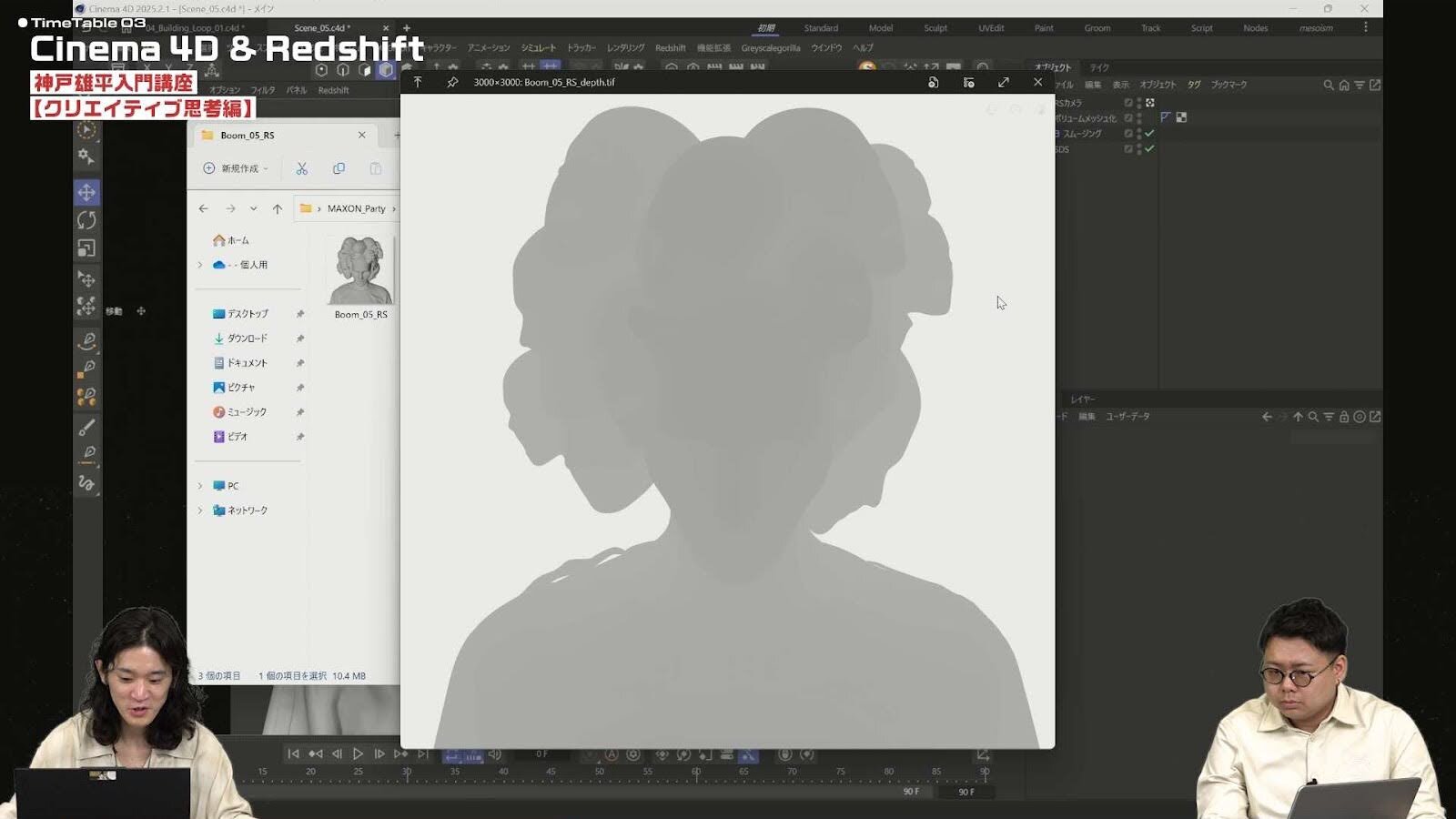Screen dimensions: 1456x819
Task: Click the pin icon in image viewer
Action: point(452,82)
